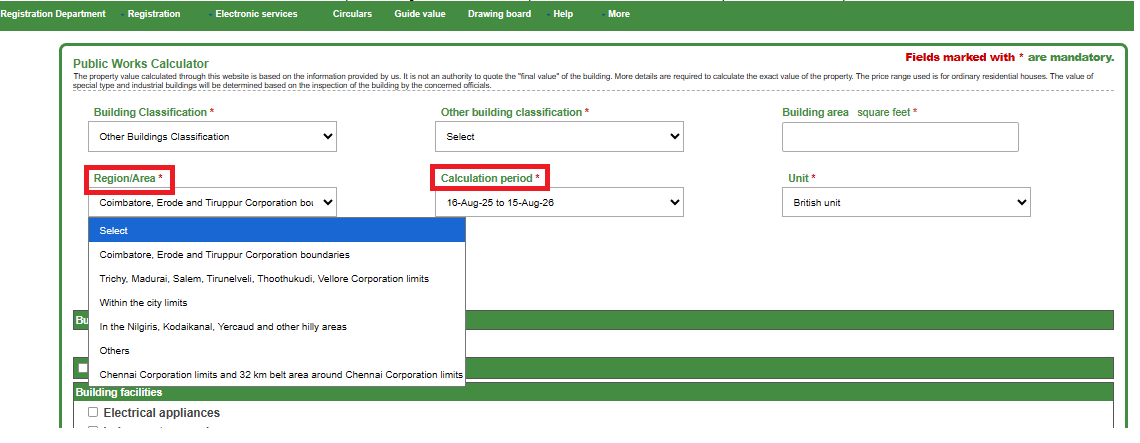Viewport: 1140px width, 443px height.
Task: Tick the checkbox left of the dropdown list
Action: 83,368
